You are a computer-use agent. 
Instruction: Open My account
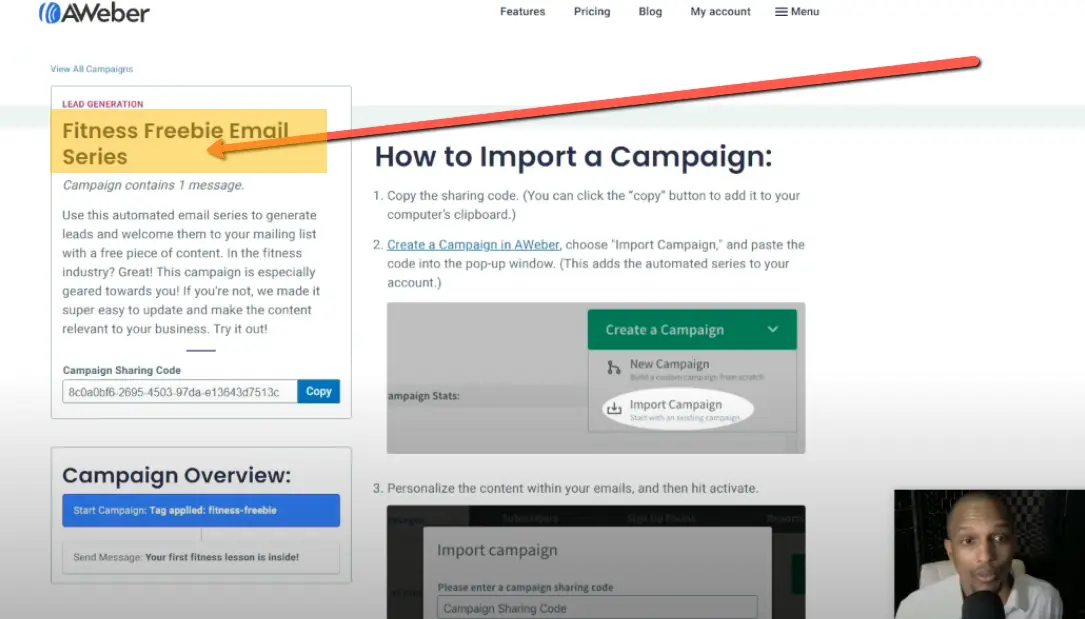(720, 11)
